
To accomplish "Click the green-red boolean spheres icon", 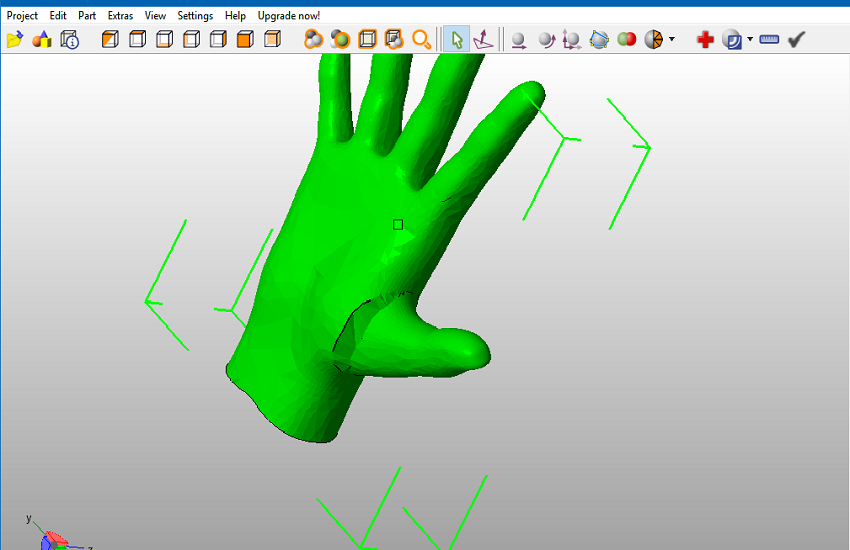I will pyautogui.click(x=627, y=39).
